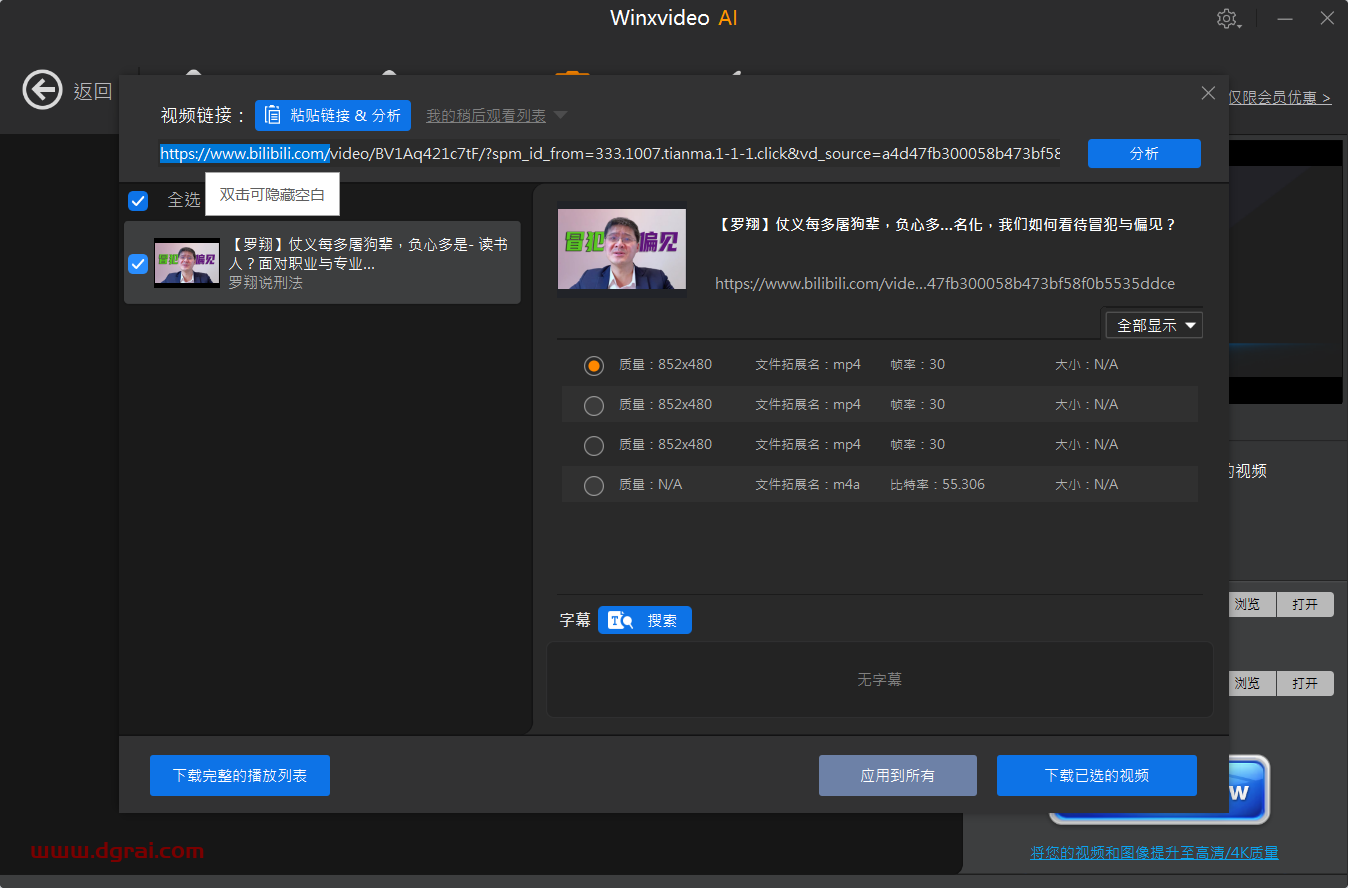This screenshot has width=1348, height=888.
Task: Click 文件拓展名：m4a text
Action: tap(807, 484)
